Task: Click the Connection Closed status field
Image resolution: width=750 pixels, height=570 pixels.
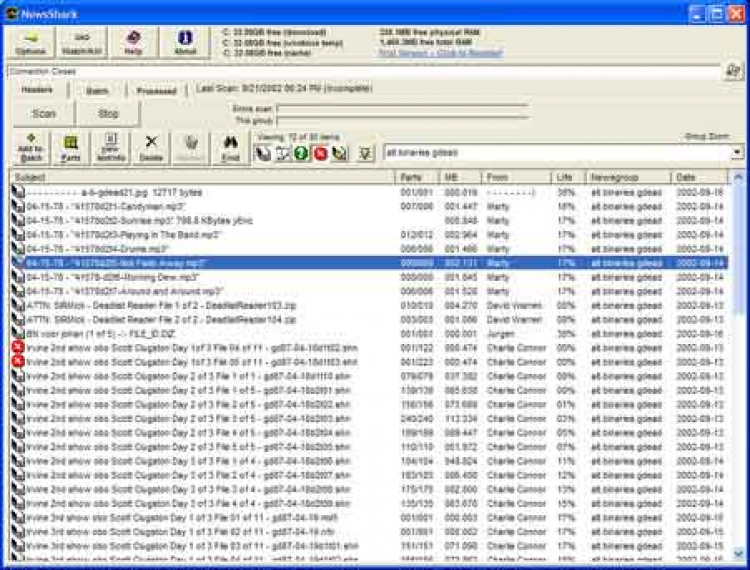Action: point(364,72)
